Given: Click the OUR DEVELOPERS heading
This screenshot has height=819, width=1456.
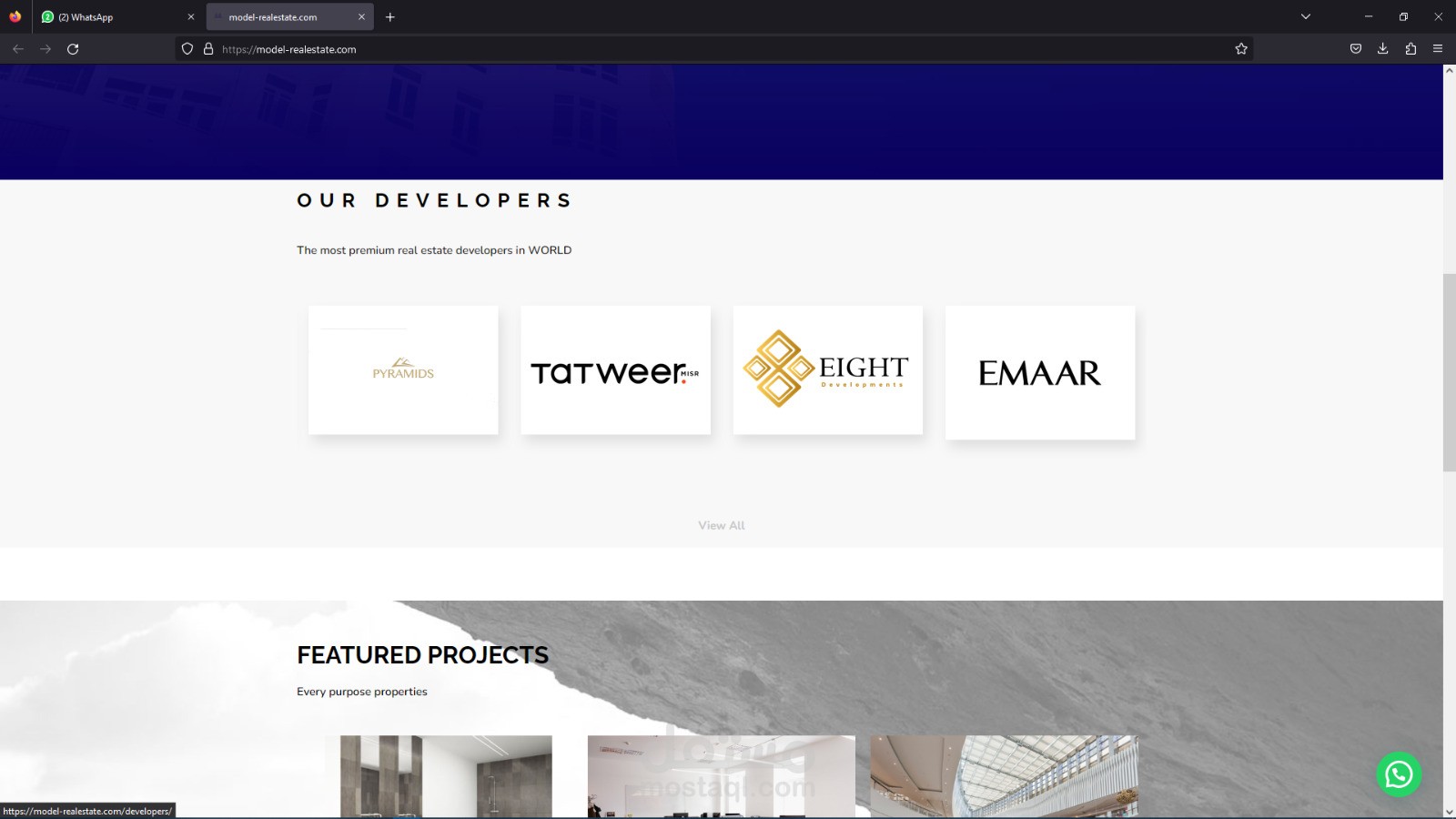Looking at the screenshot, I should click(434, 200).
